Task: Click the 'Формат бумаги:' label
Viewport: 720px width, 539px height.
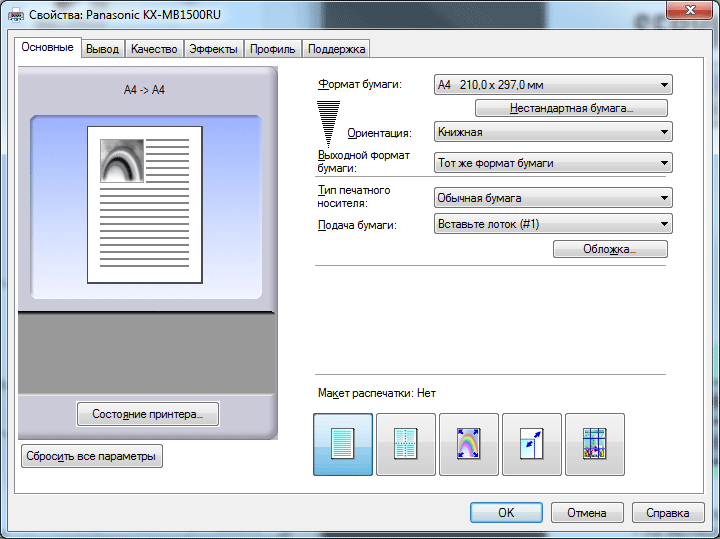Action: click(360, 84)
